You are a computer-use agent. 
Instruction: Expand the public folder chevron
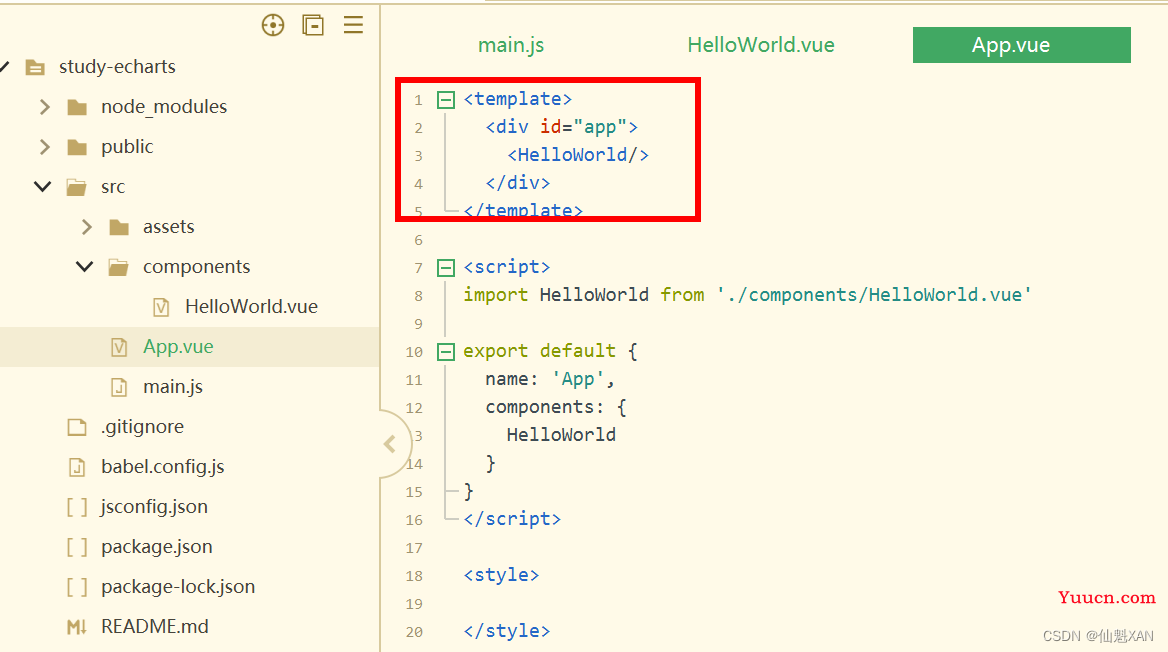(45, 147)
